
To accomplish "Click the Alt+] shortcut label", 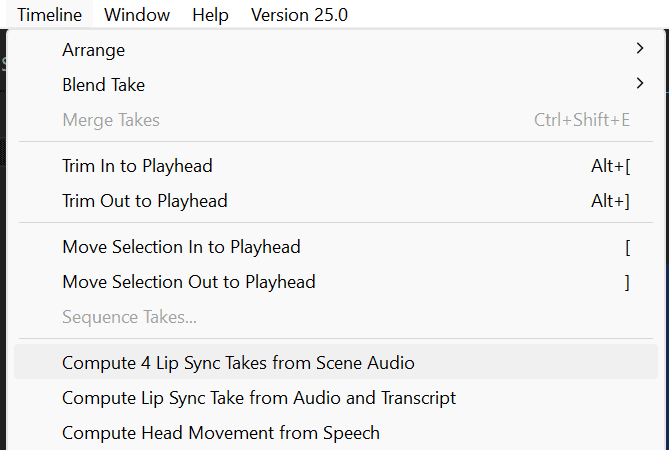I will click(611, 201).
